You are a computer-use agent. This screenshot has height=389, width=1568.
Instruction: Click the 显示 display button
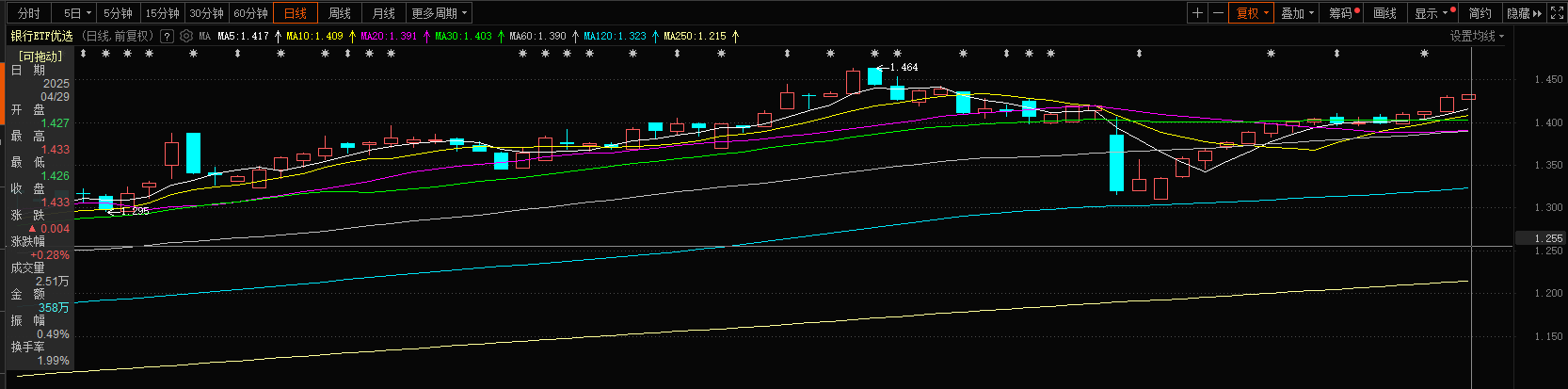(x=1432, y=13)
